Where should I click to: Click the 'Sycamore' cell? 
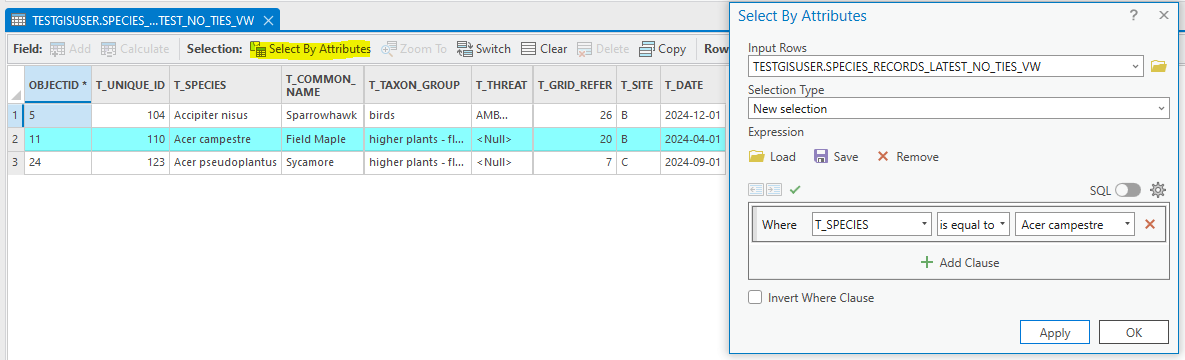tap(323, 162)
